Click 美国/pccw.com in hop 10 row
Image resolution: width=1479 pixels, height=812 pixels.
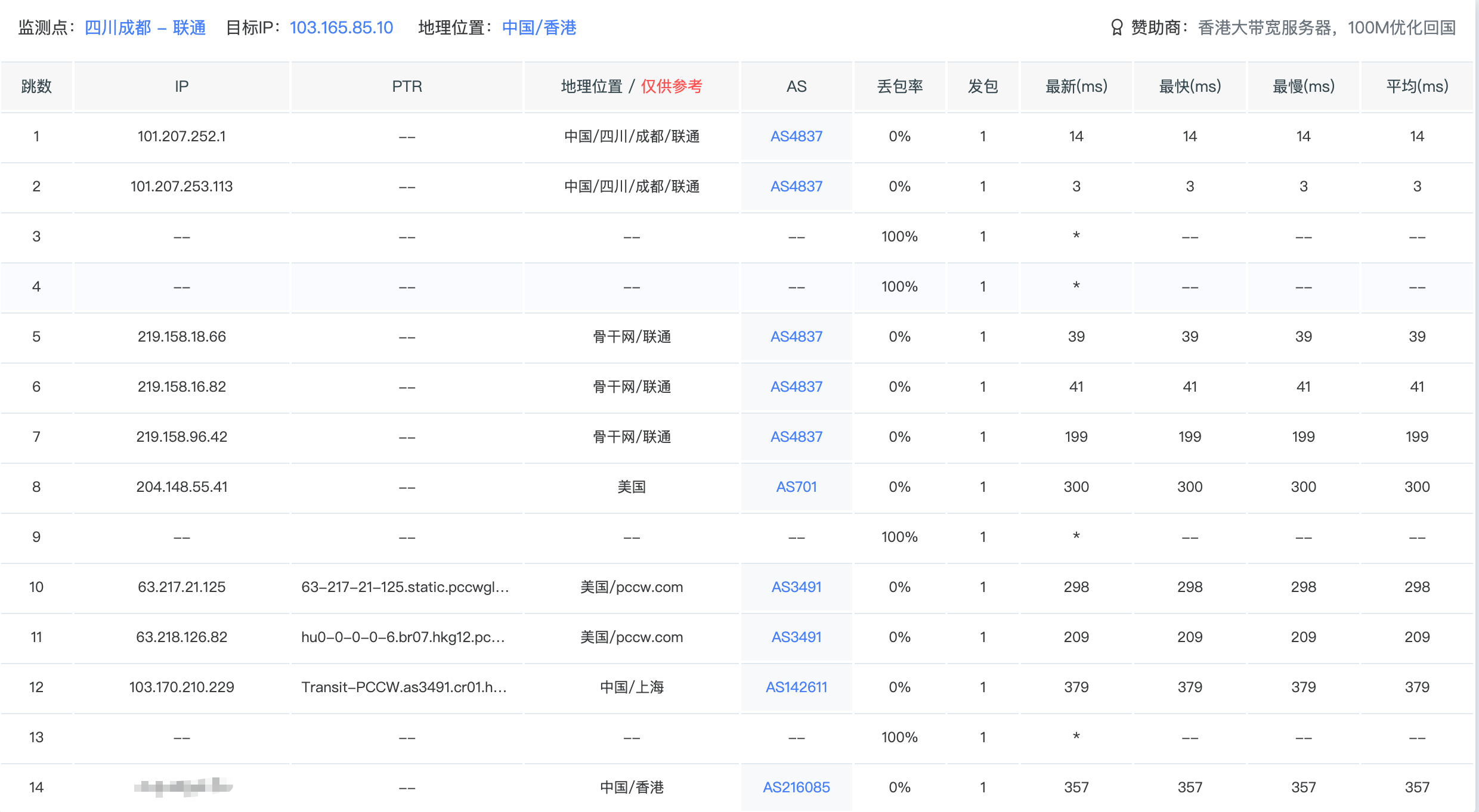tap(632, 587)
